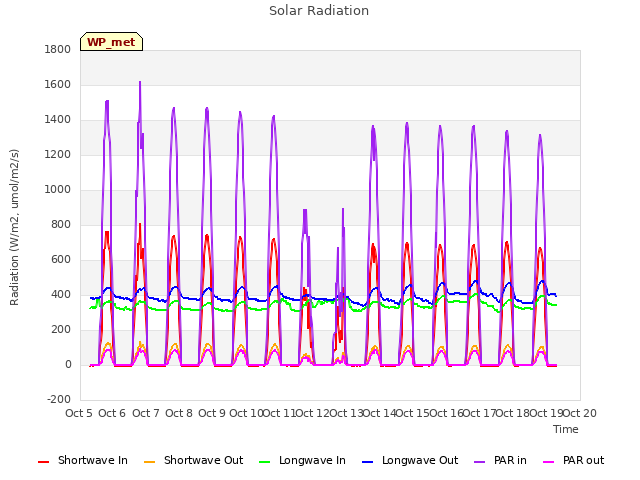Click the green Longwave In legend swatch

tap(264, 462)
